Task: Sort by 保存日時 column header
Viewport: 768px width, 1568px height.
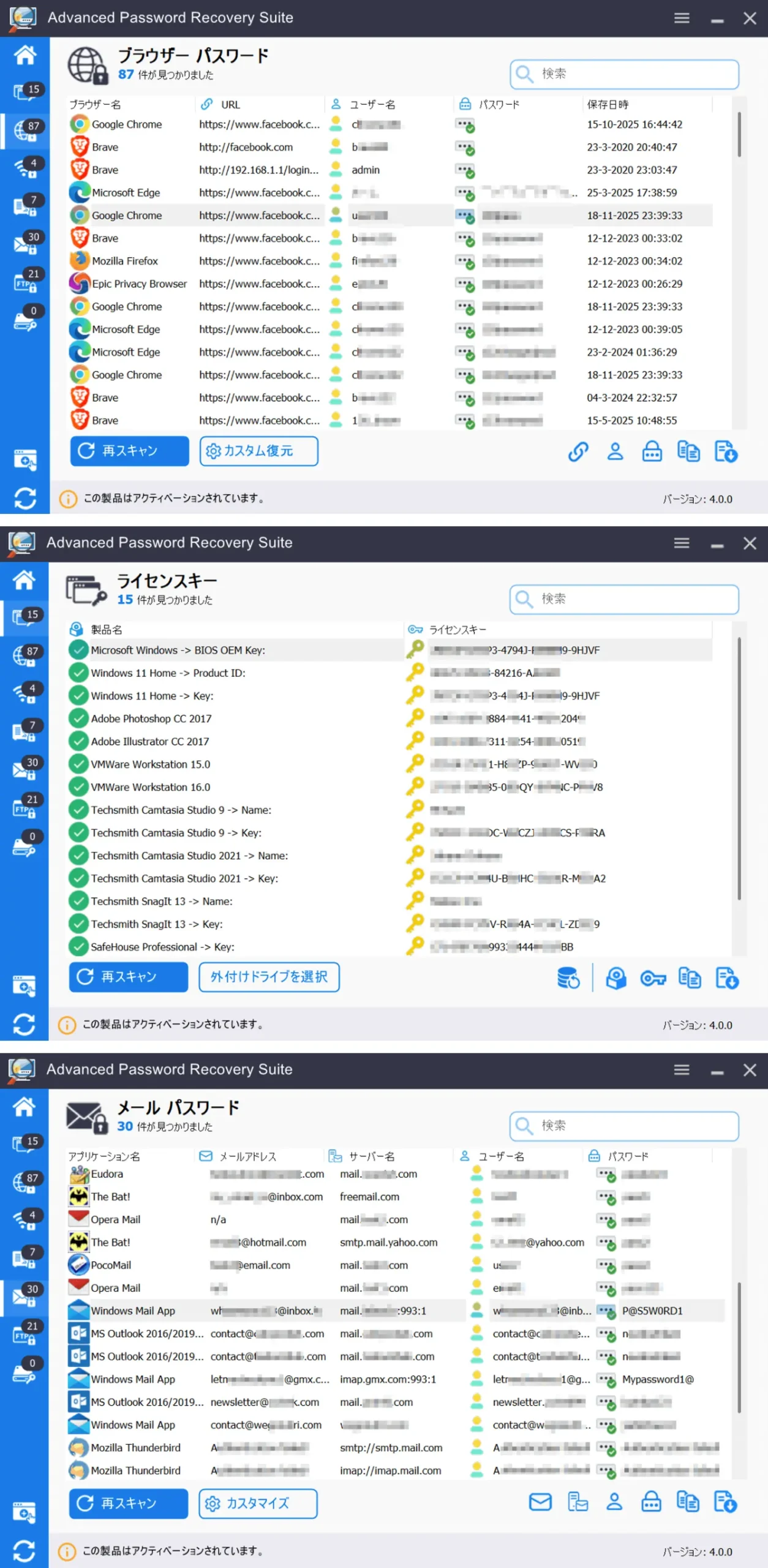Action: pyautogui.click(x=608, y=105)
